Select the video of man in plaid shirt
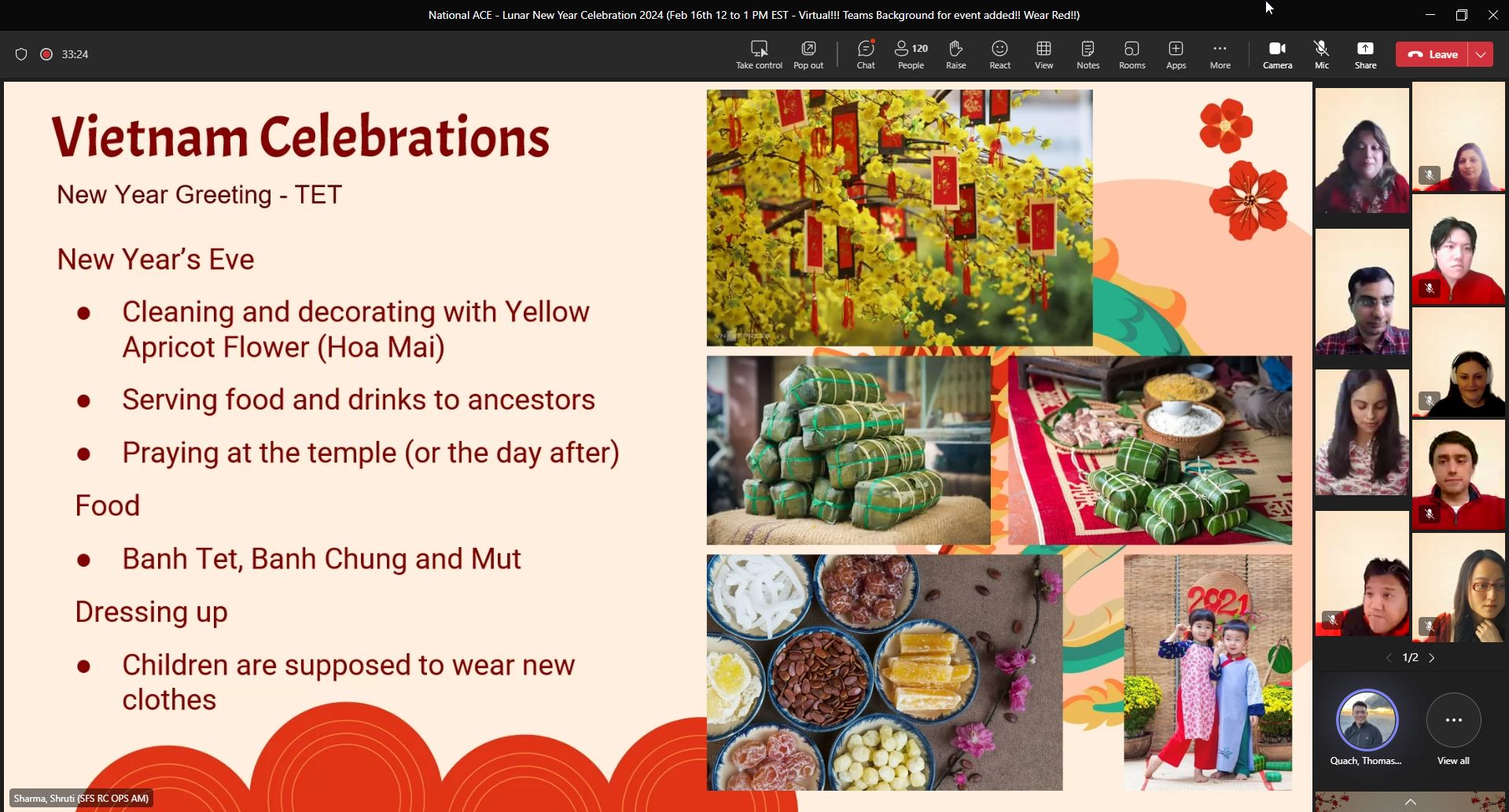This screenshot has width=1509, height=812. pos(1362,292)
